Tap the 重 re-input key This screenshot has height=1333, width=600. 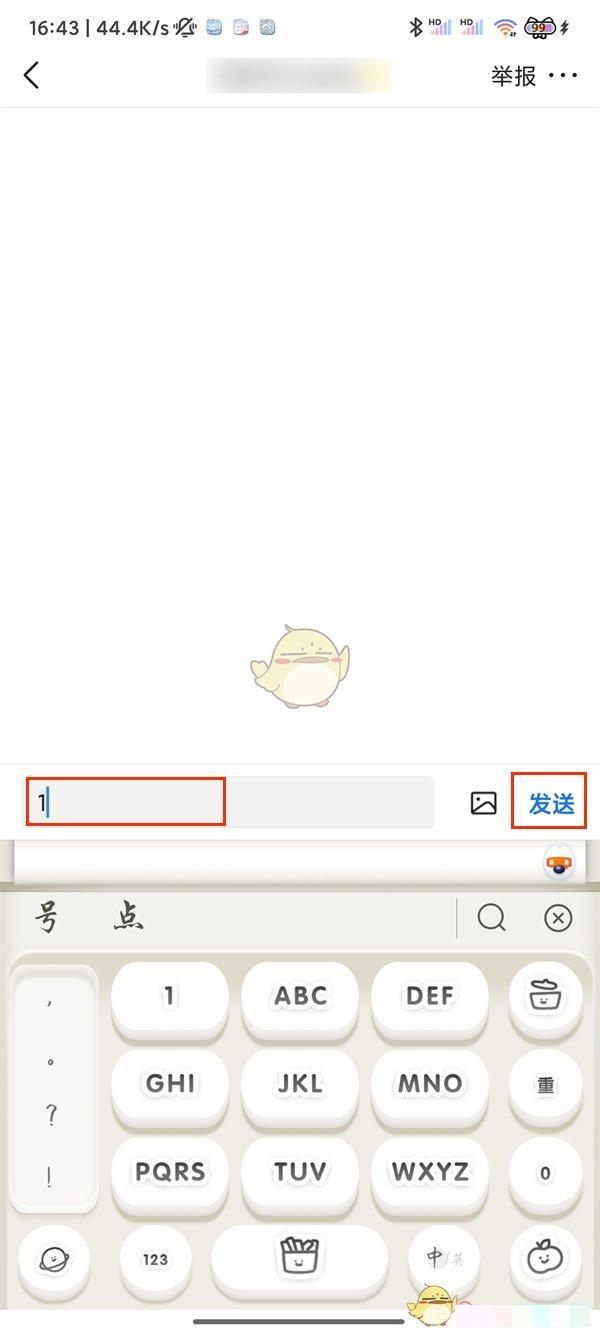pyautogui.click(x=545, y=1085)
